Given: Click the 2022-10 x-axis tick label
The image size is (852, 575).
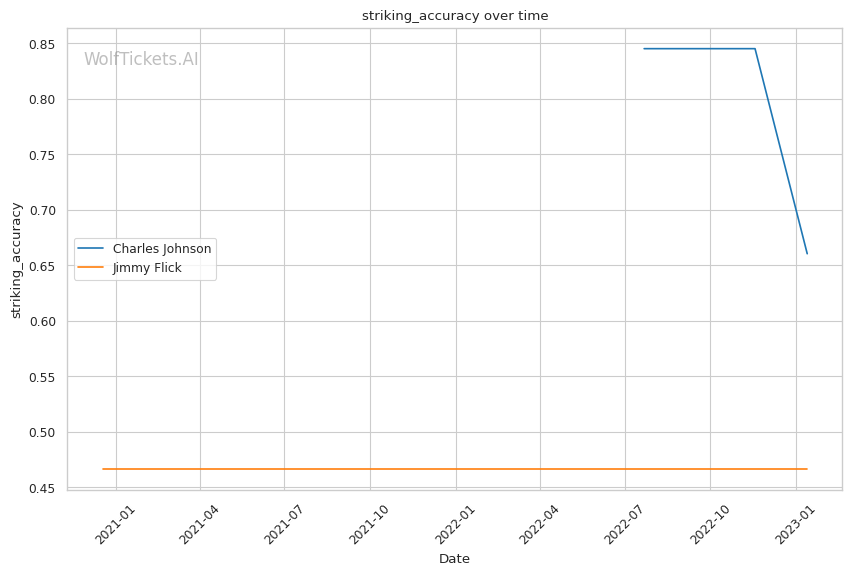Looking at the screenshot, I should pos(708,521).
